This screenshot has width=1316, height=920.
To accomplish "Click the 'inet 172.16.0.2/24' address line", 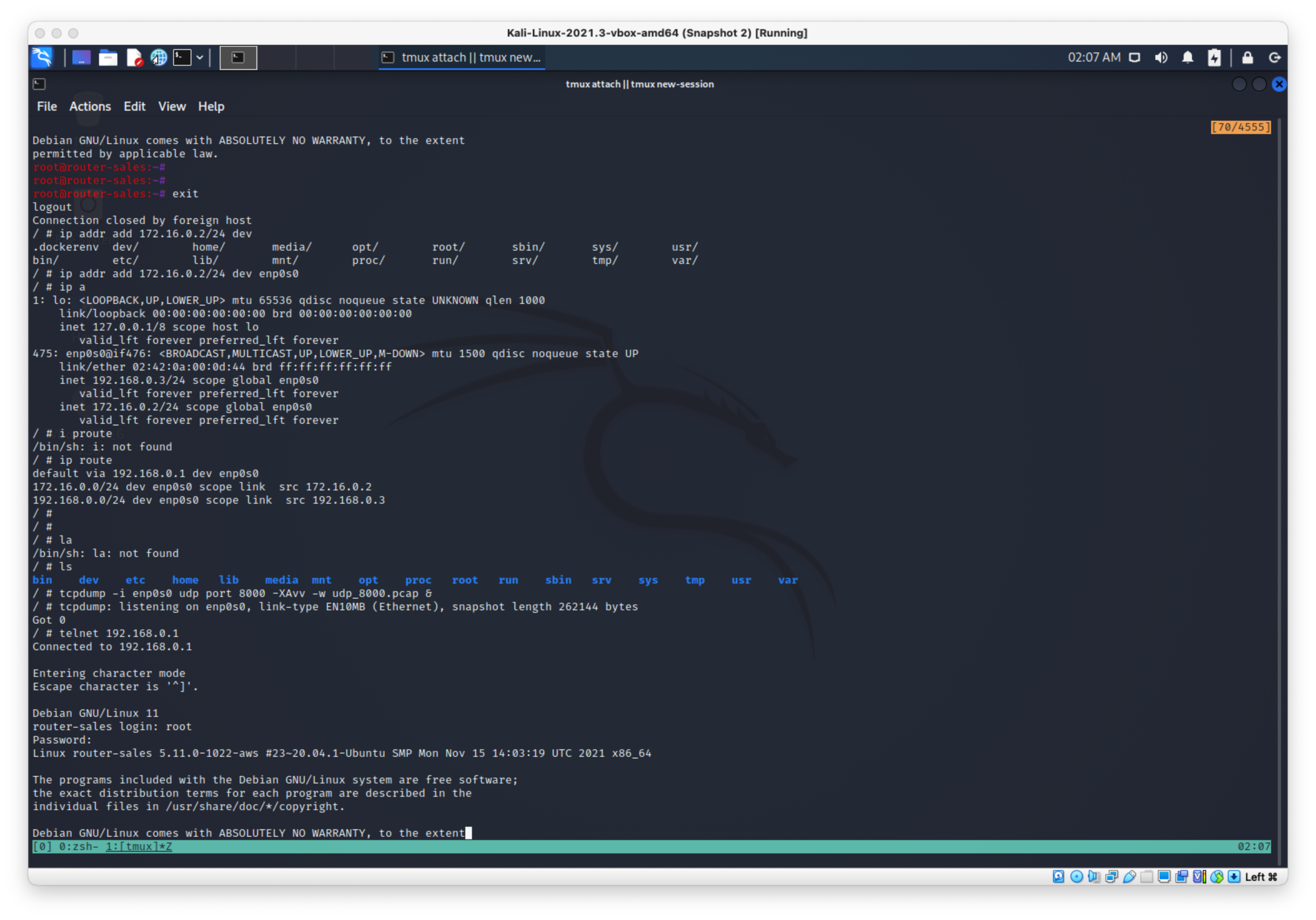I will (186, 407).
